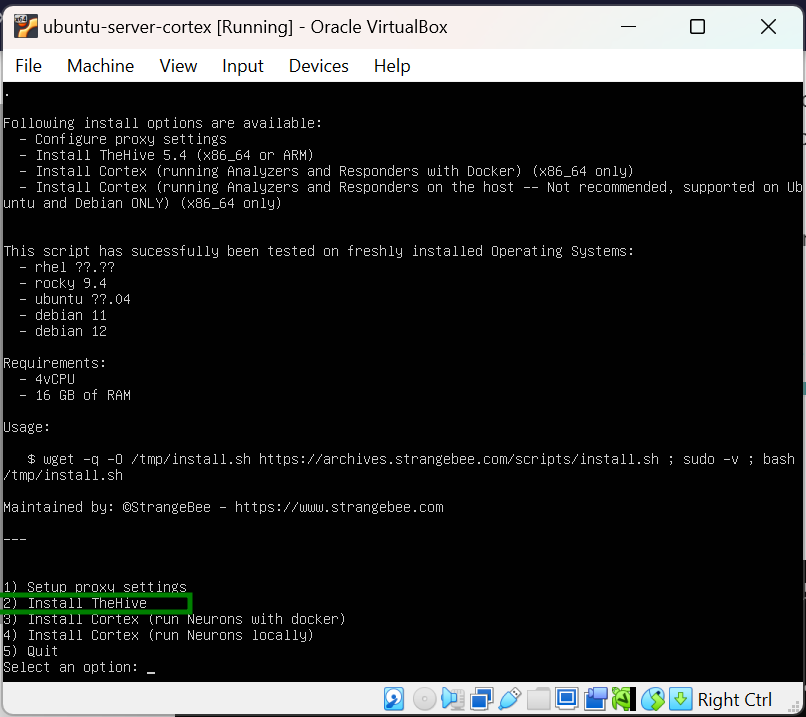Click the window title 'ubuntu-server-cortex [Running]'
806x717 pixels.
coord(168,27)
